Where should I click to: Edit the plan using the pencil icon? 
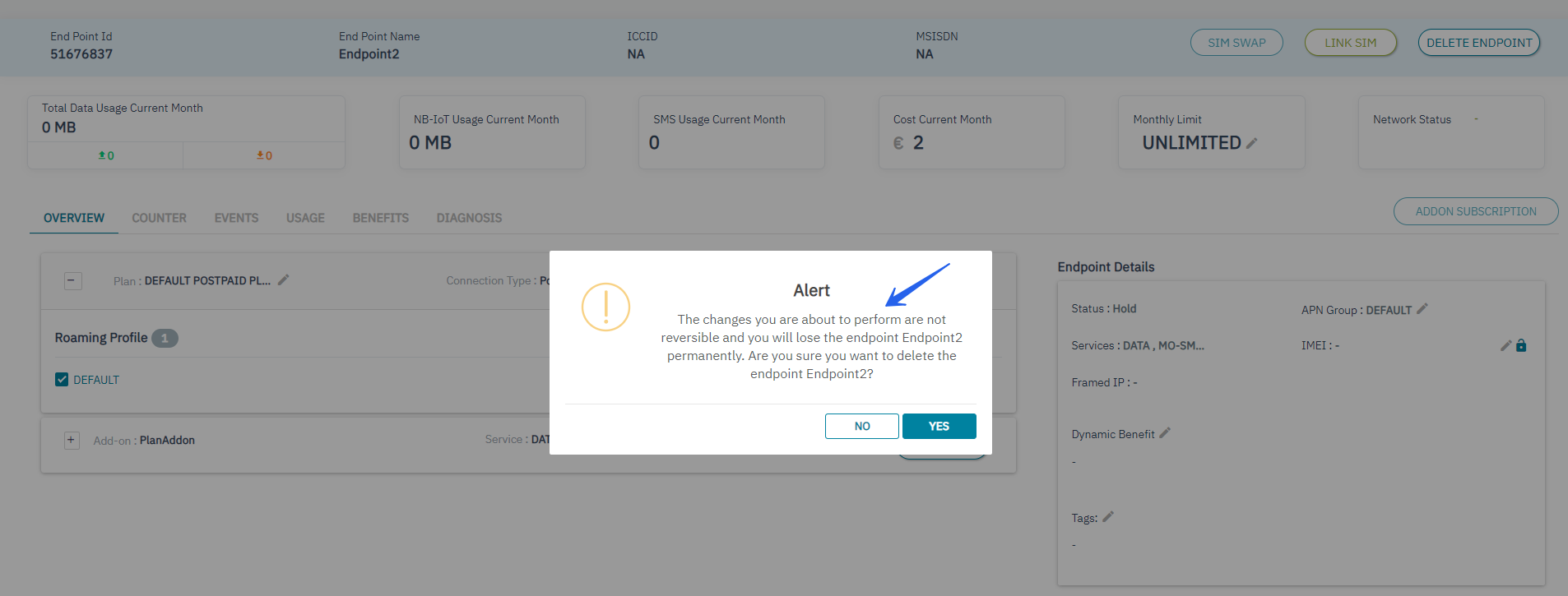[283, 280]
